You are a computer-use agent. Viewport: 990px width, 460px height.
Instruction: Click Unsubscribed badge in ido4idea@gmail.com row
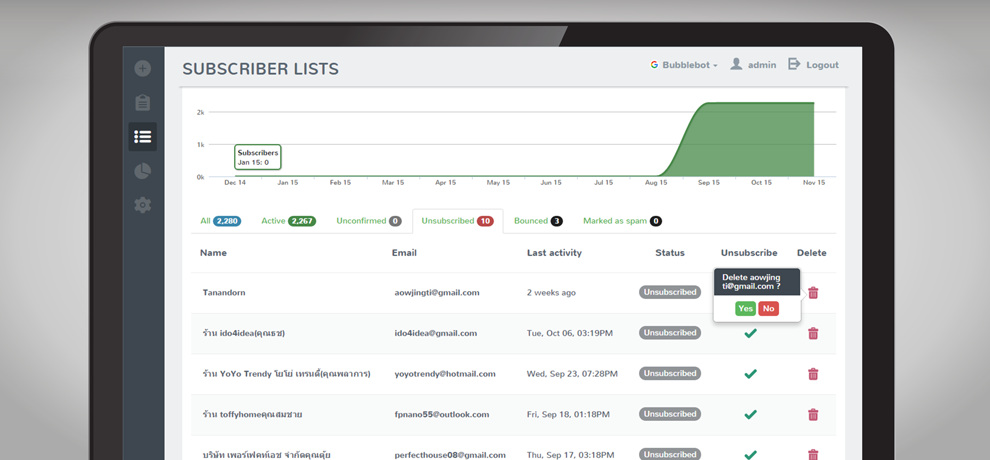click(670, 333)
